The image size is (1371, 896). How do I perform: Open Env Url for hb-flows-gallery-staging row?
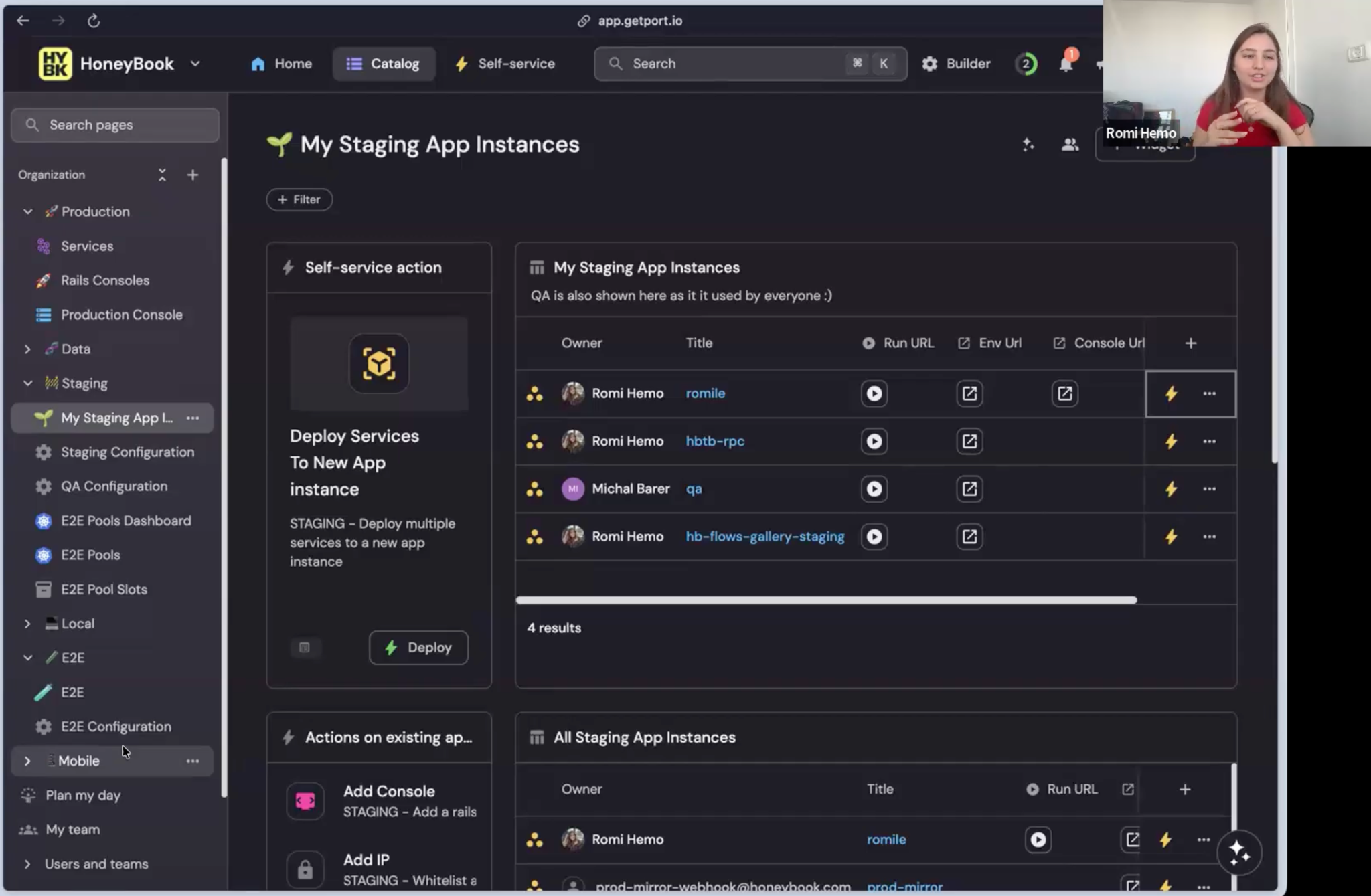969,537
